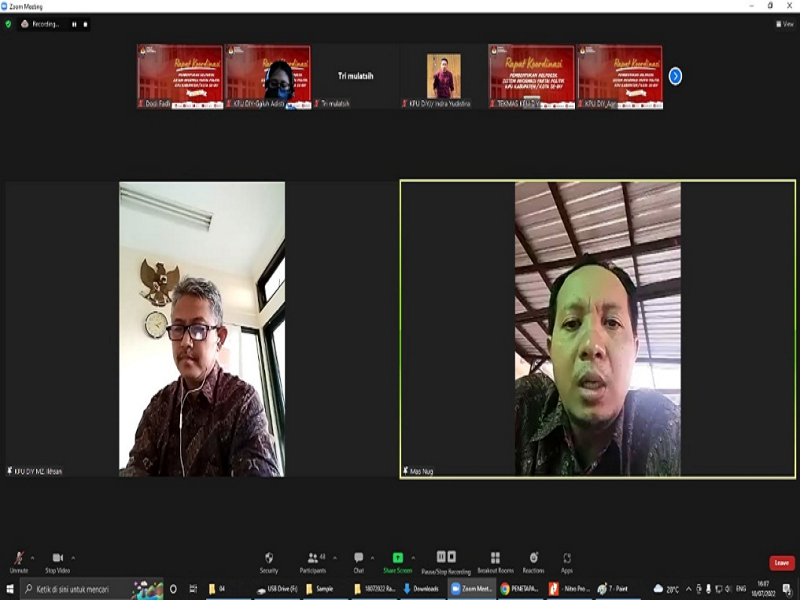Click the green Share Screen icon
The width and height of the screenshot is (800, 600).
(x=397, y=558)
